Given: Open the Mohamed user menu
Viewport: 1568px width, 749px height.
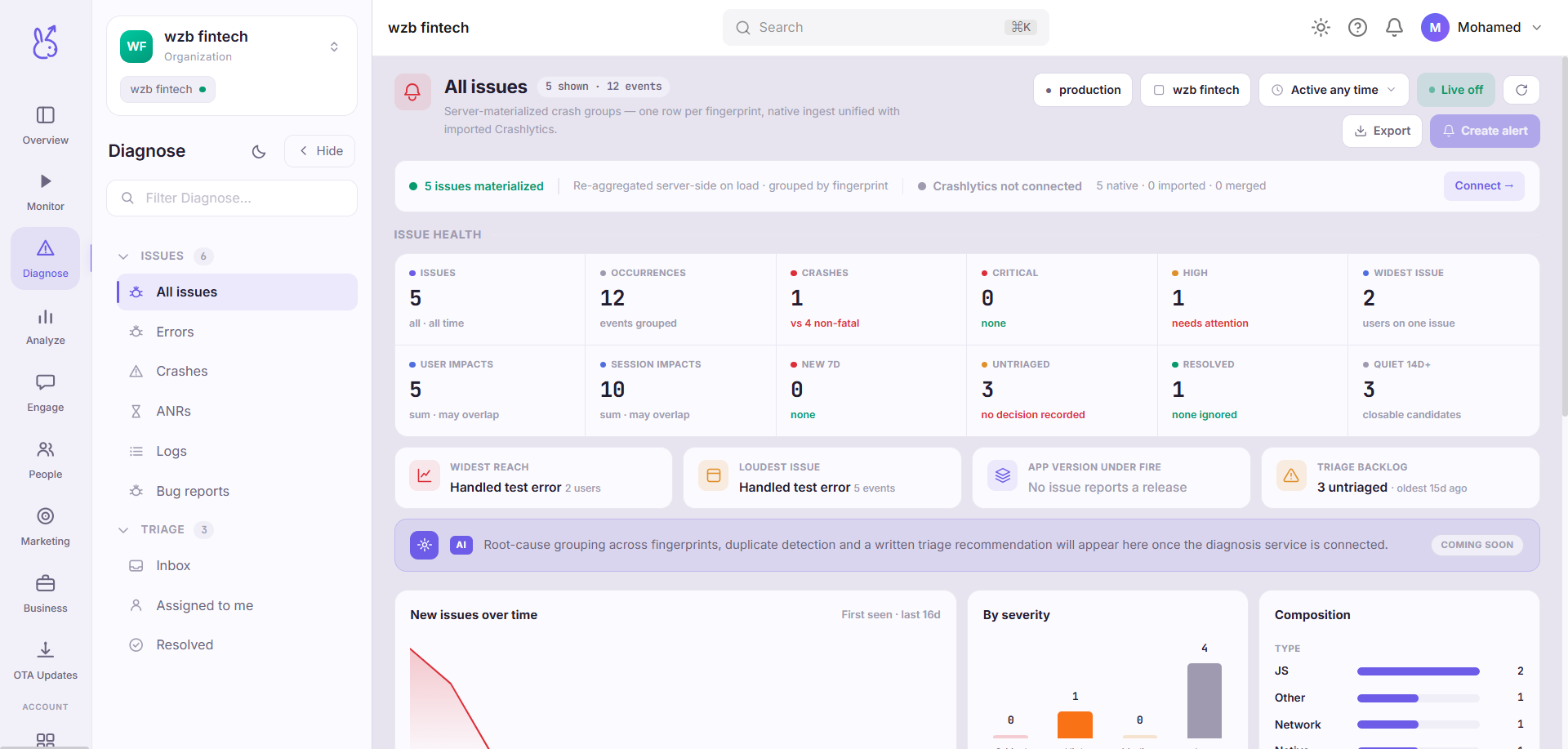Looking at the screenshot, I should (1481, 28).
